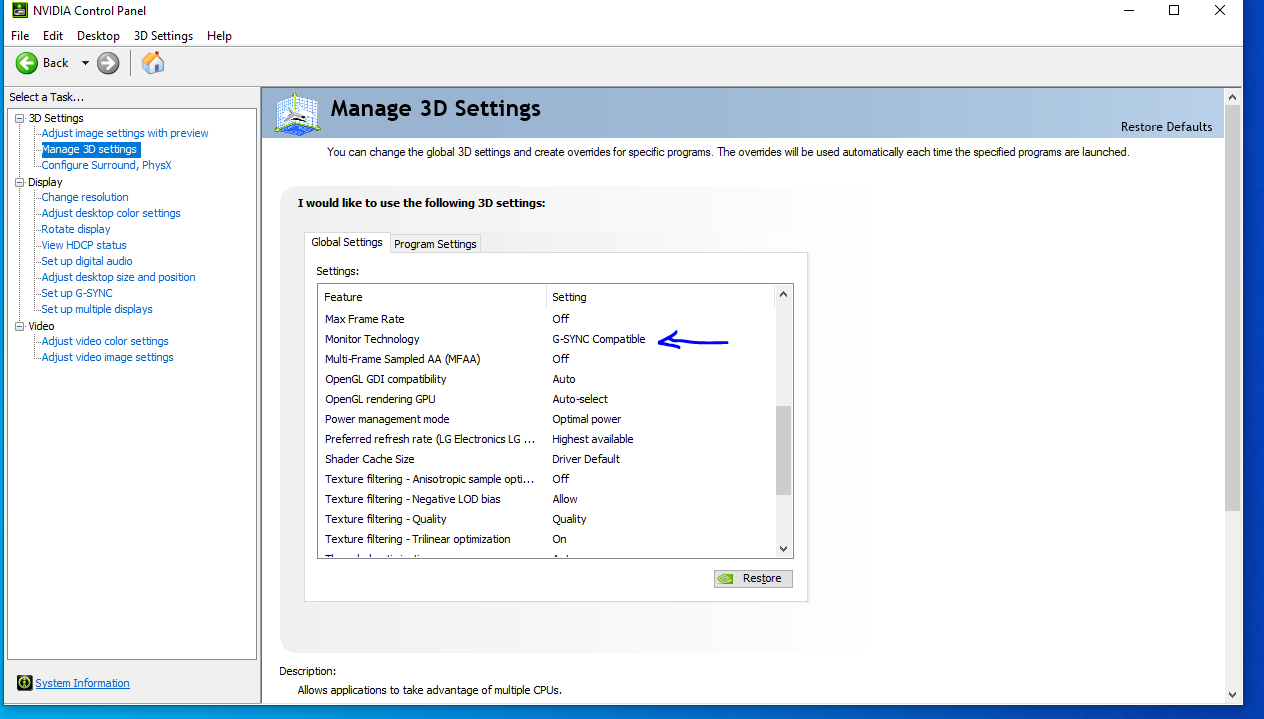Select Texture filtering - Anisotropic sample row
1264x719 pixels.
(x=546, y=479)
